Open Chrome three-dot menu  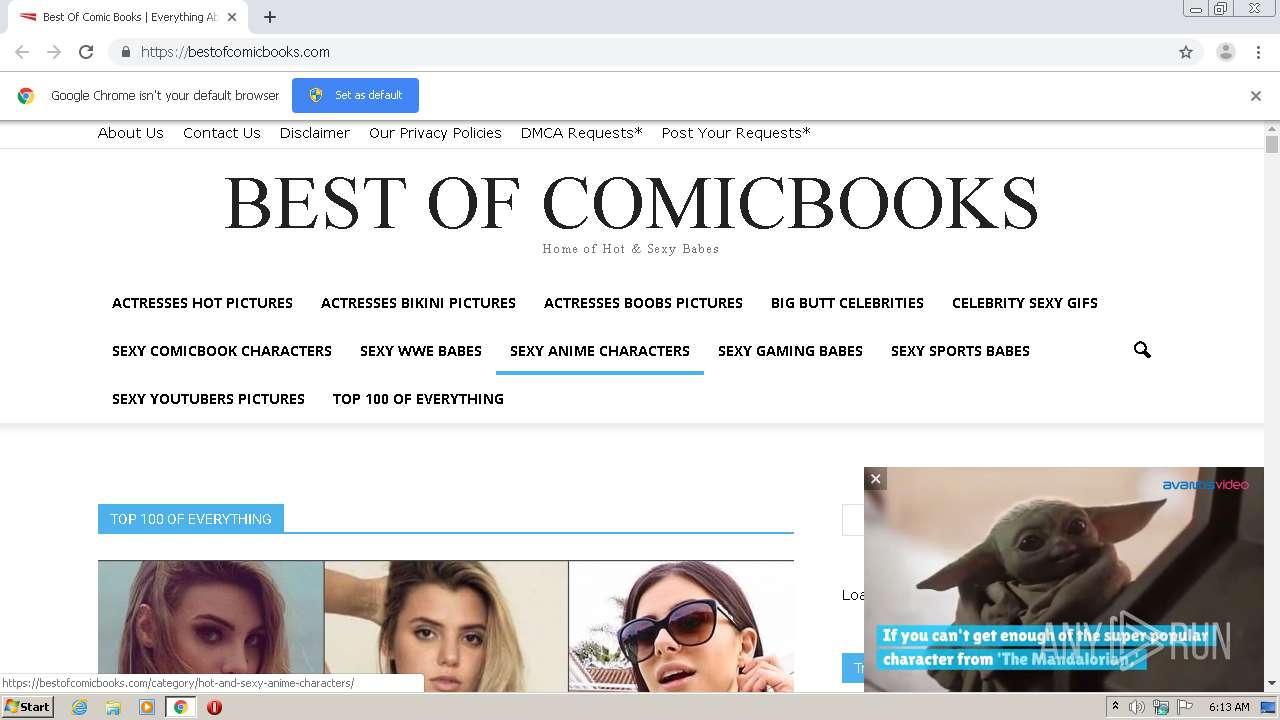(x=1258, y=52)
